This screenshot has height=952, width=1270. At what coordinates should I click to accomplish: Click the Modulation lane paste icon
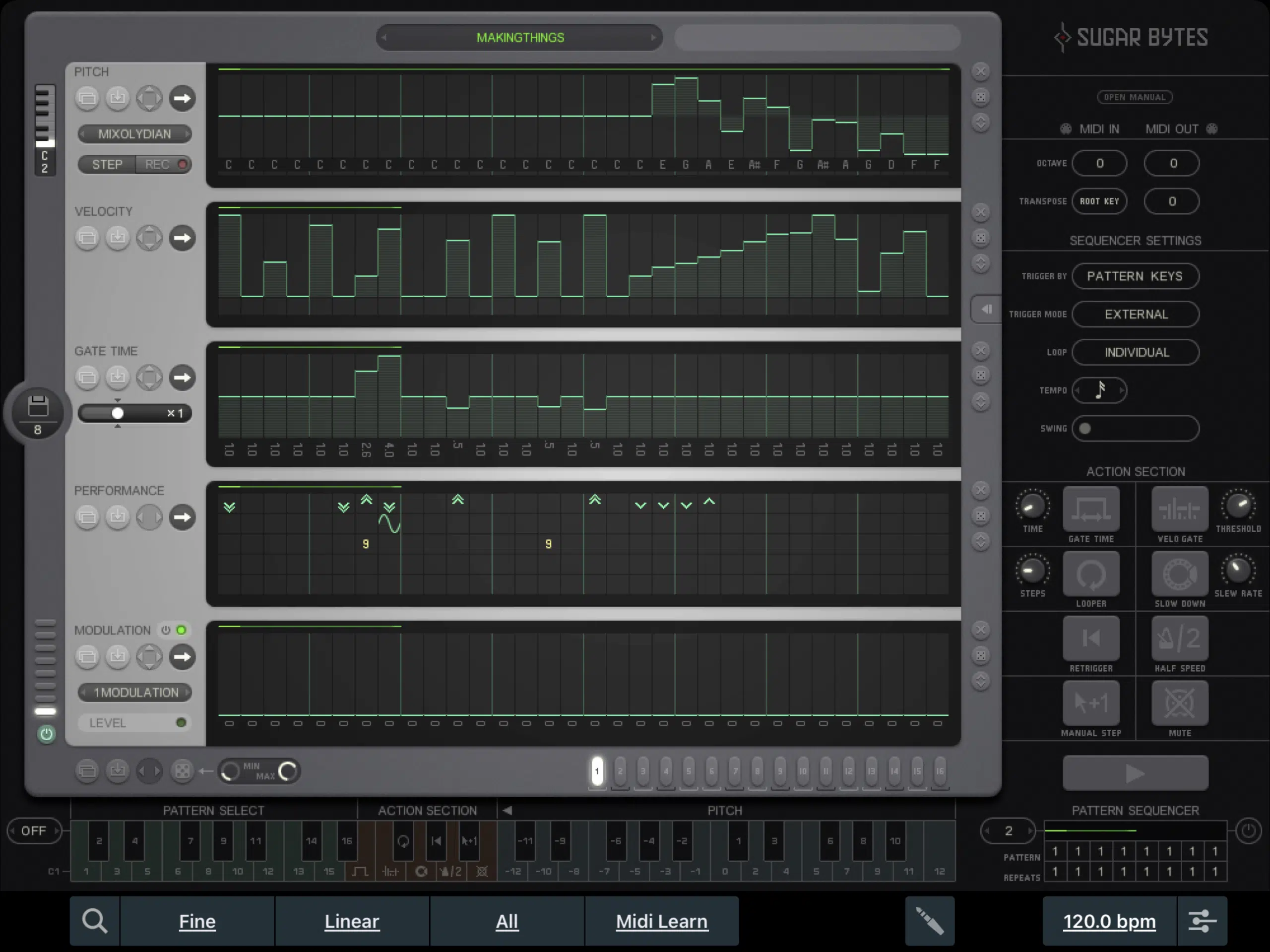click(x=118, y=656)
